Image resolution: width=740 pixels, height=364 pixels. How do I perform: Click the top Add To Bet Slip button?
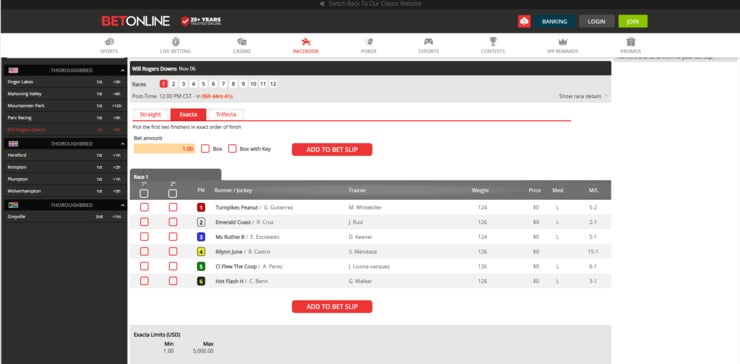pos(332,150)
